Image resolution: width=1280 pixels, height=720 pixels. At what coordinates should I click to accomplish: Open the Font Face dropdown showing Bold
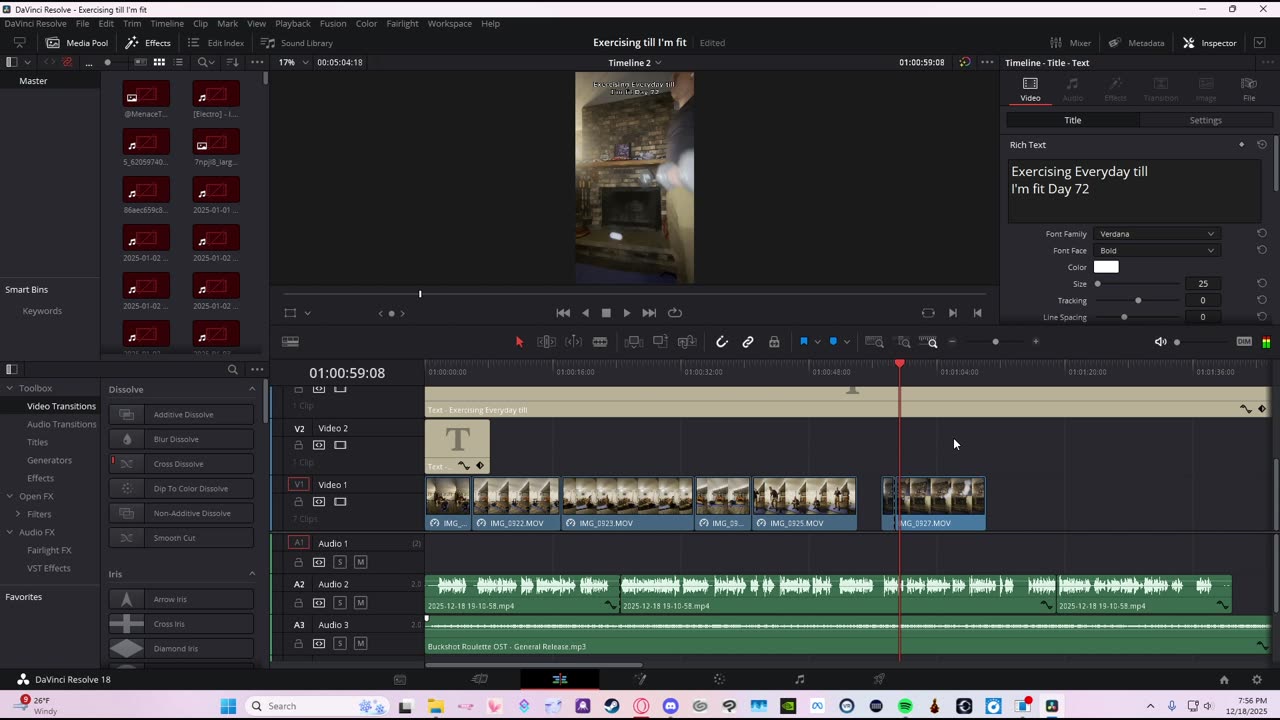point(1156,251)
